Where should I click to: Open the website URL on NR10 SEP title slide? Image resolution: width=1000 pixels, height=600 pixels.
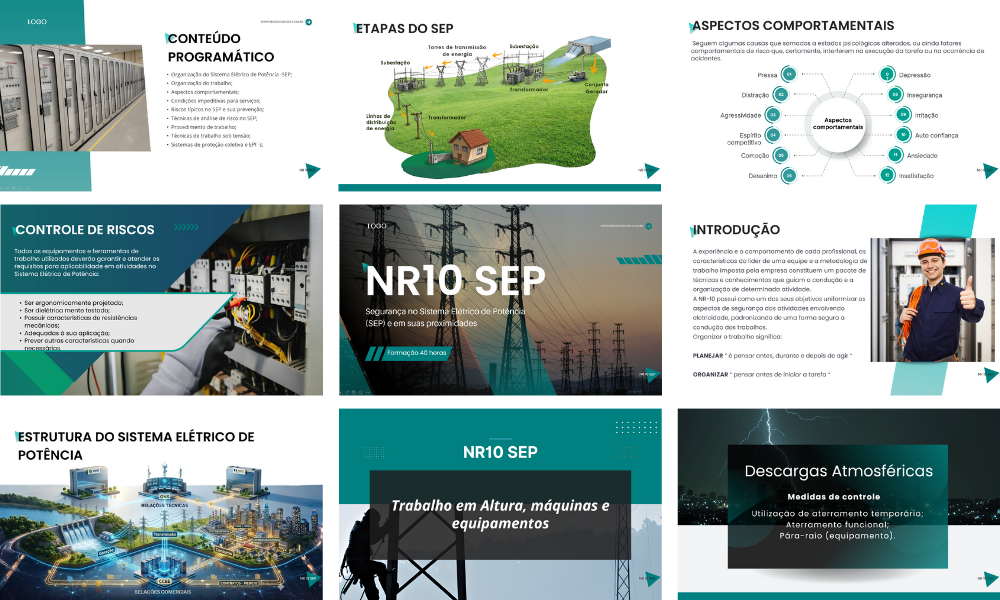pyautogui.click(x=621, y=226)
